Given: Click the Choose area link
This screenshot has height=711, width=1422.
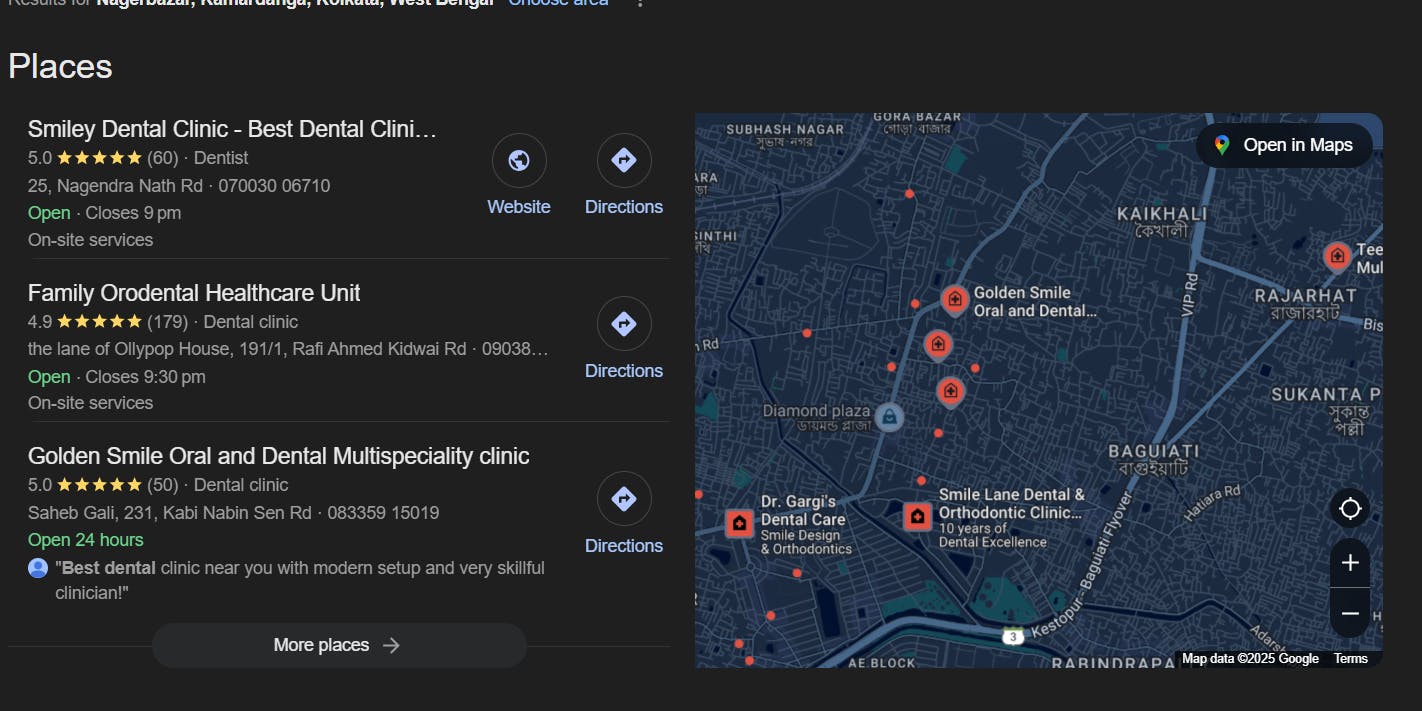Looking at the screenshot, I should pyautogui.click(x=557, y=3).
